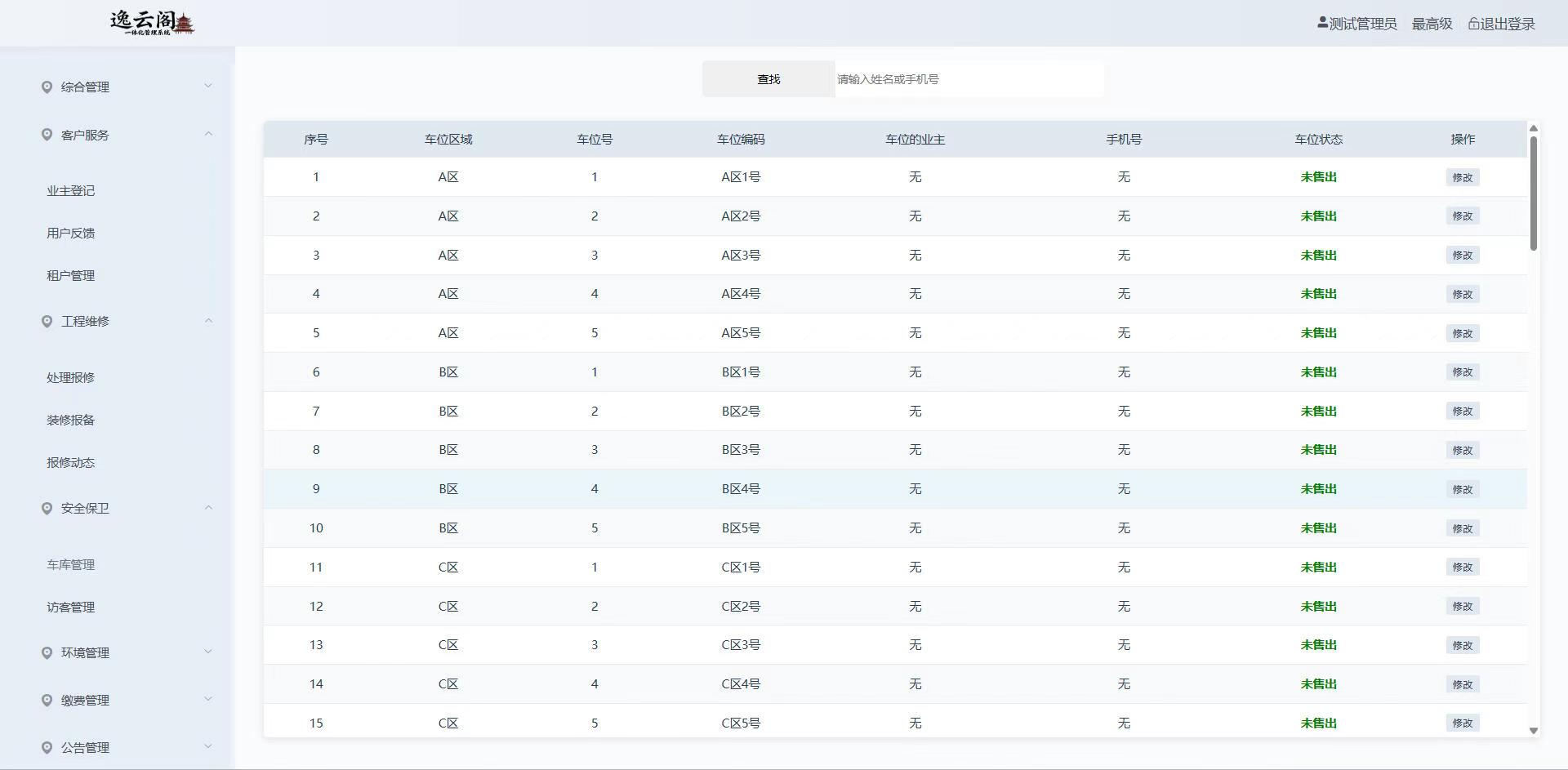Edit the B区4号 row with 修改
The width and height of the screenshot is (1568, 770).
[x=1462, y=489]
